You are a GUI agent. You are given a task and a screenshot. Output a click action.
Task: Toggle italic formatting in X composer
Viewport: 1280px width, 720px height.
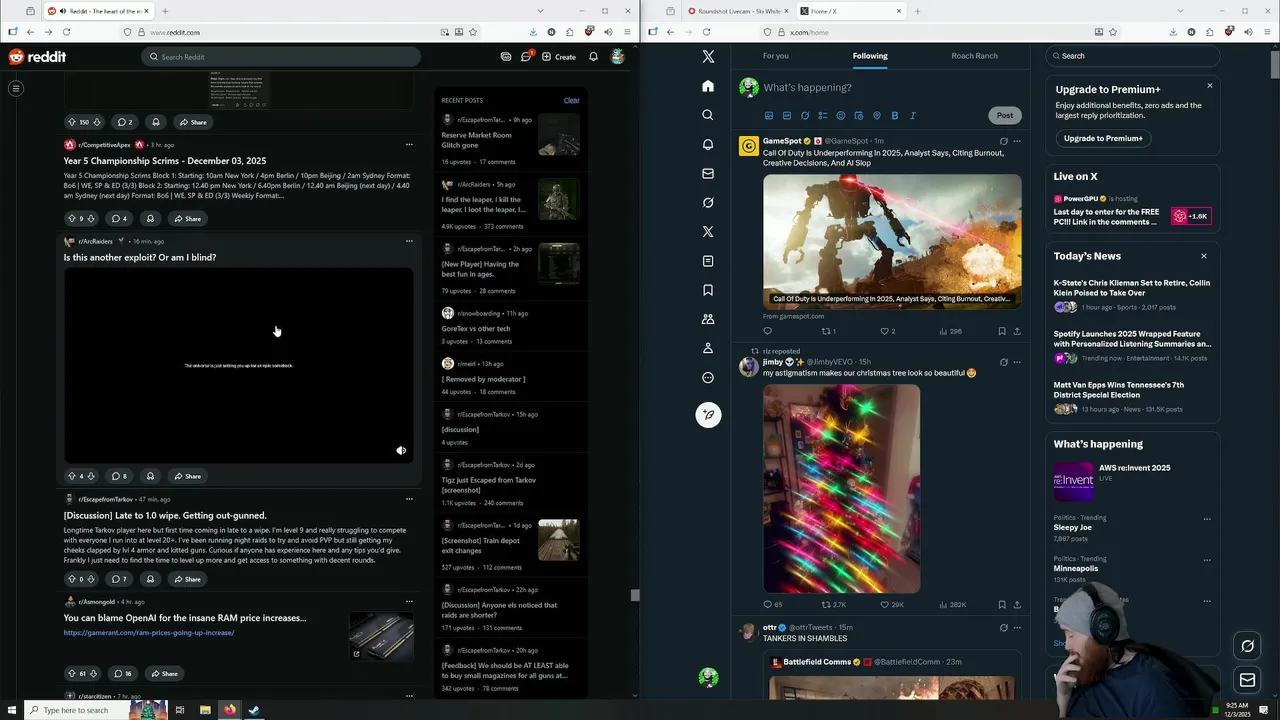click(x=913, y=116)
